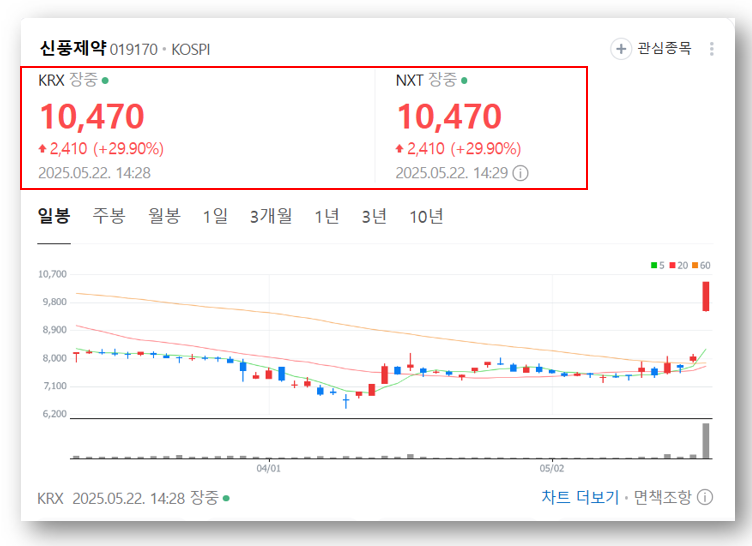
Task: Click the tallest volume bar on the chart
Action: [x=705, y=440]
